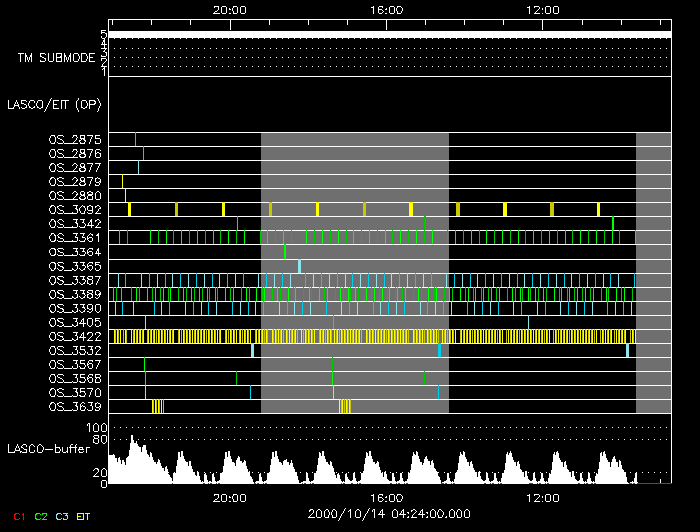Viewport: 700px width, 532px height.
Task: Click the green C2 legend entry
Action: pos(41,516)
